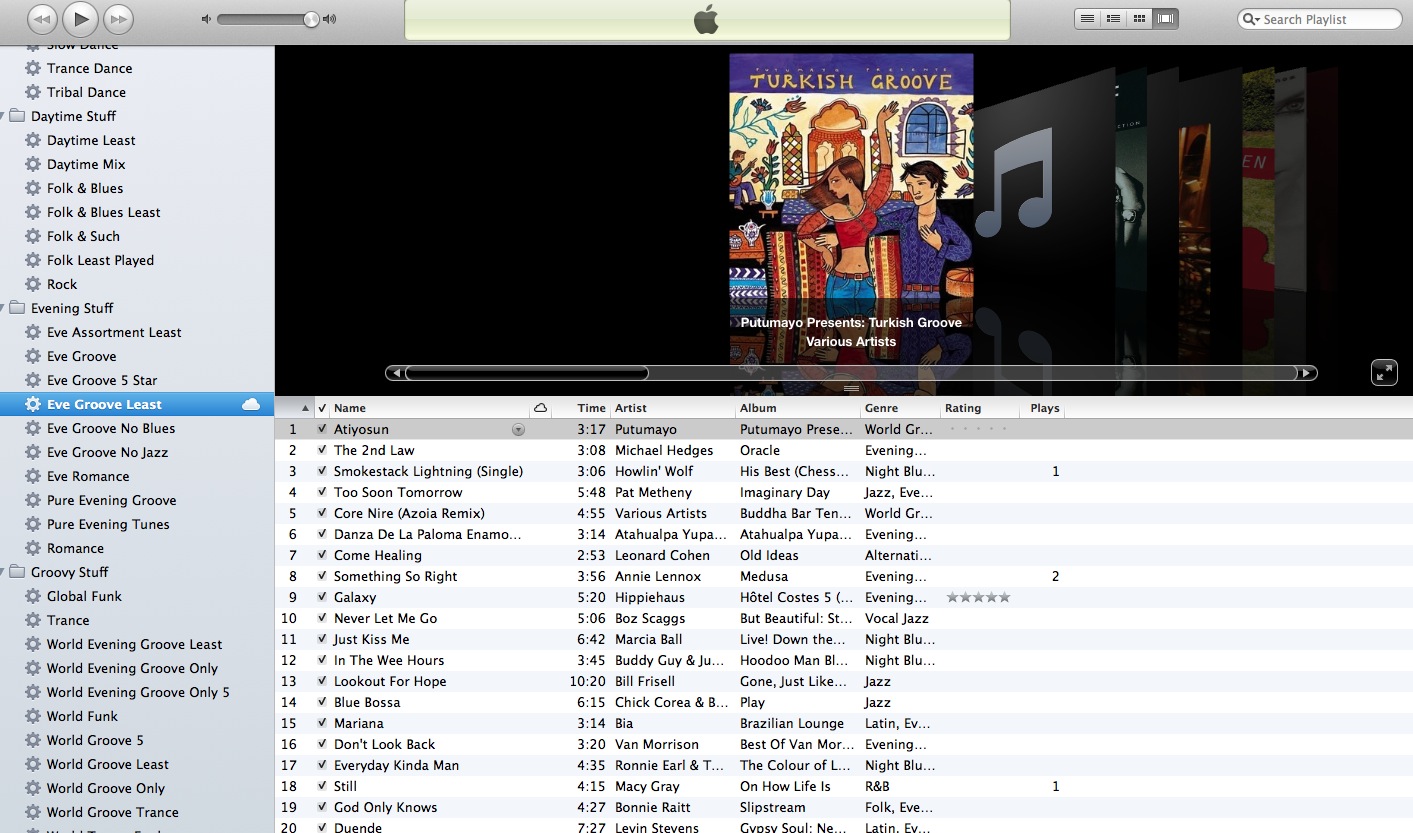Click the volume slider knob
The width and height of the screenshot is (1413, 833).
pos(311,19)
